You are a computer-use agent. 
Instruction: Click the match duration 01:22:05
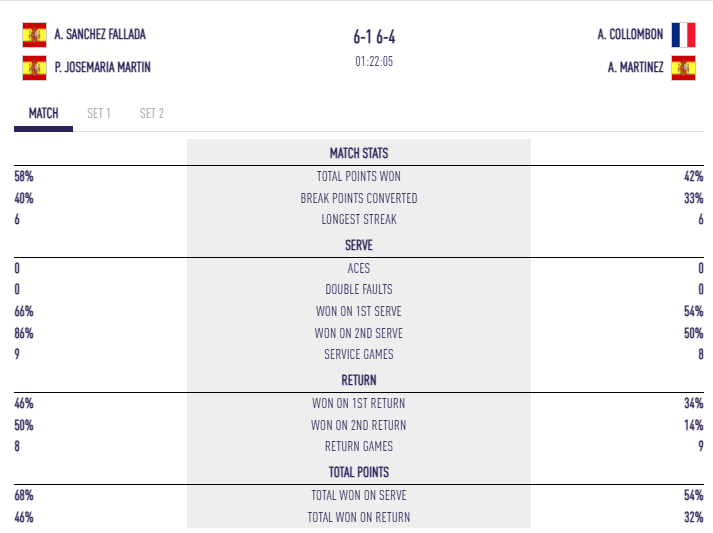click(x=374, y=61)
